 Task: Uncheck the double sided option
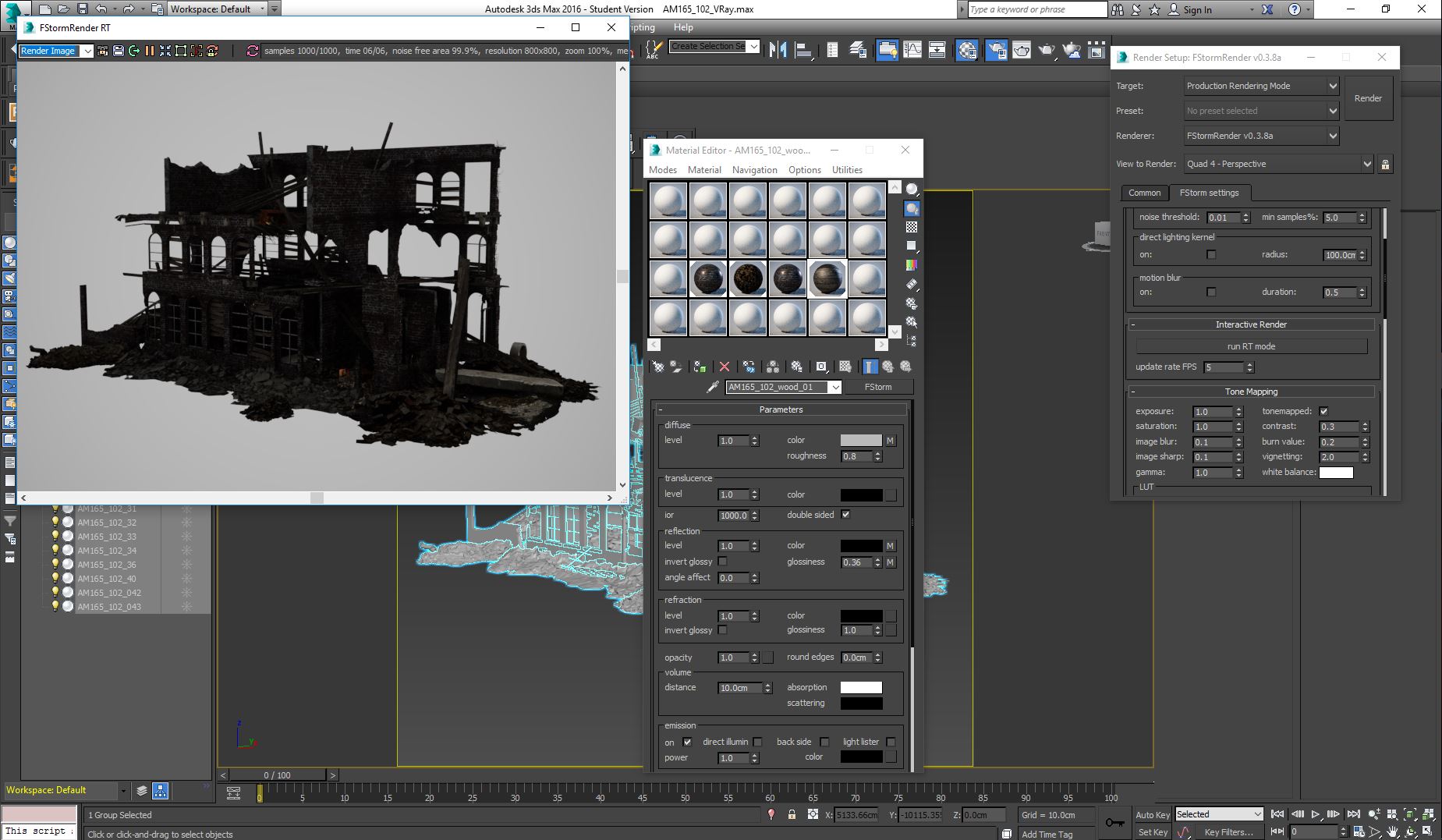point(845,515)
